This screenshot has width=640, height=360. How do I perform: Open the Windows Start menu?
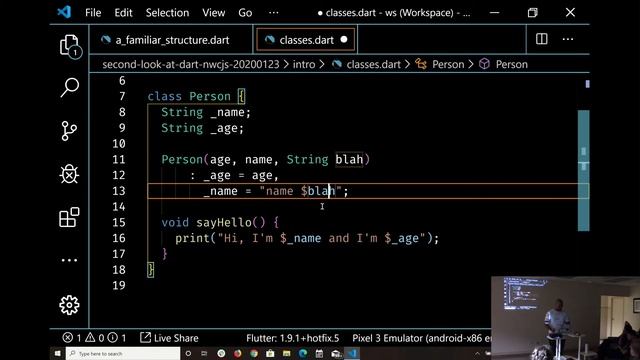pos(58,353)
